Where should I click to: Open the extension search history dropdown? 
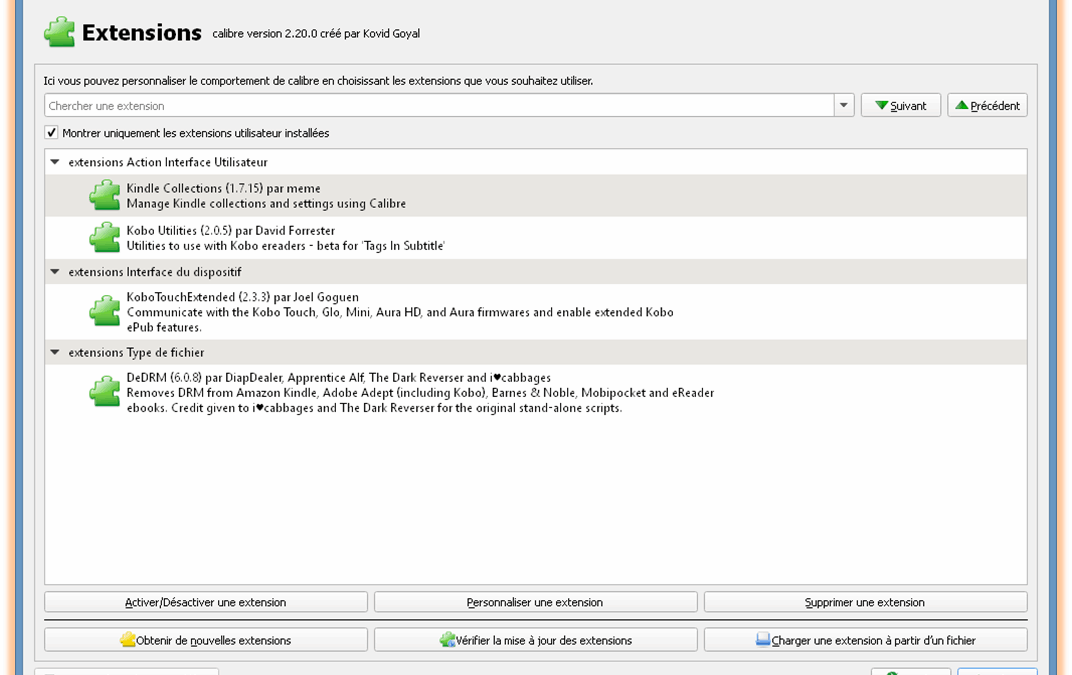844,105
